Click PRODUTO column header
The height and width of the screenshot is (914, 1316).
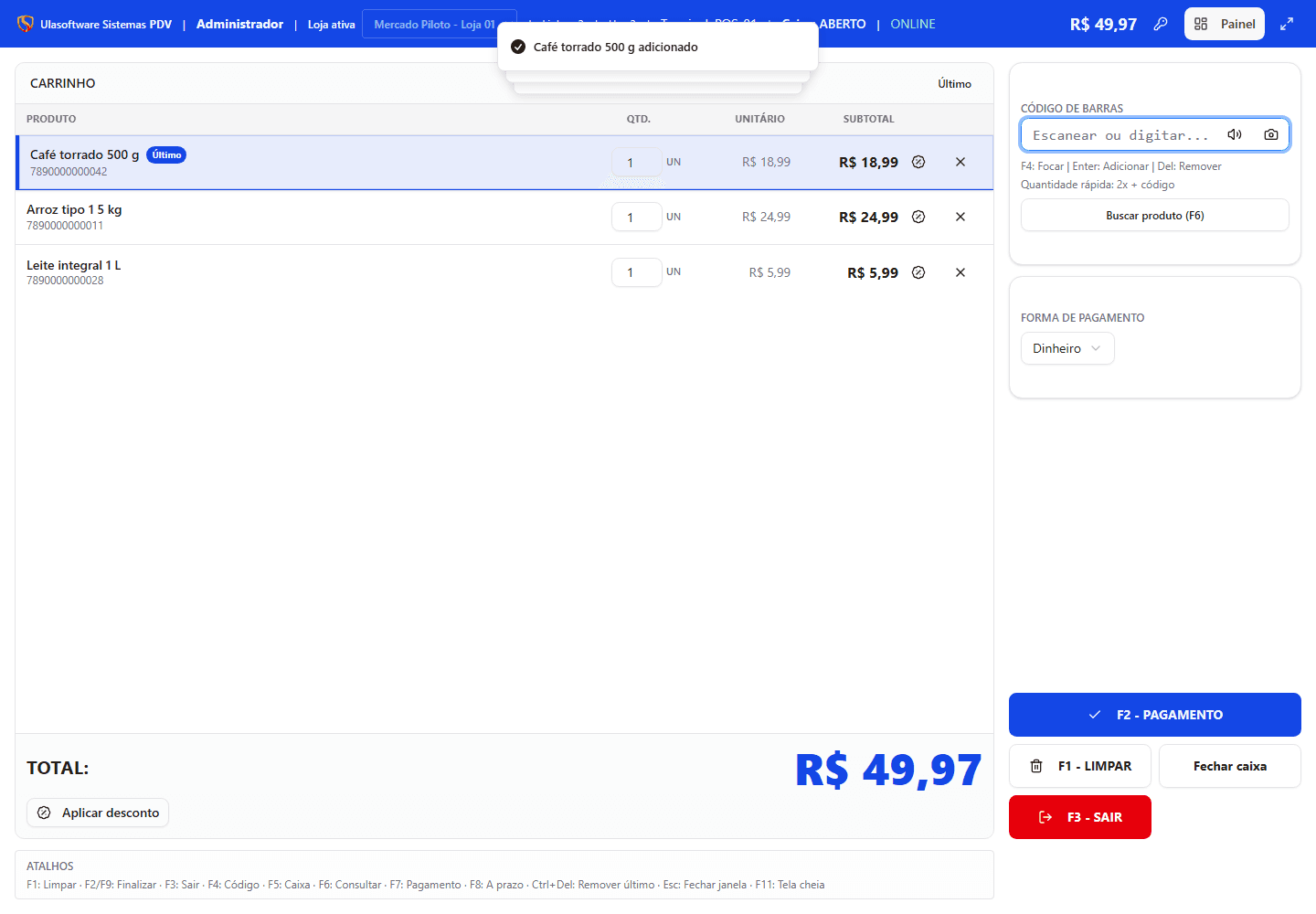[x=51, y=119]
